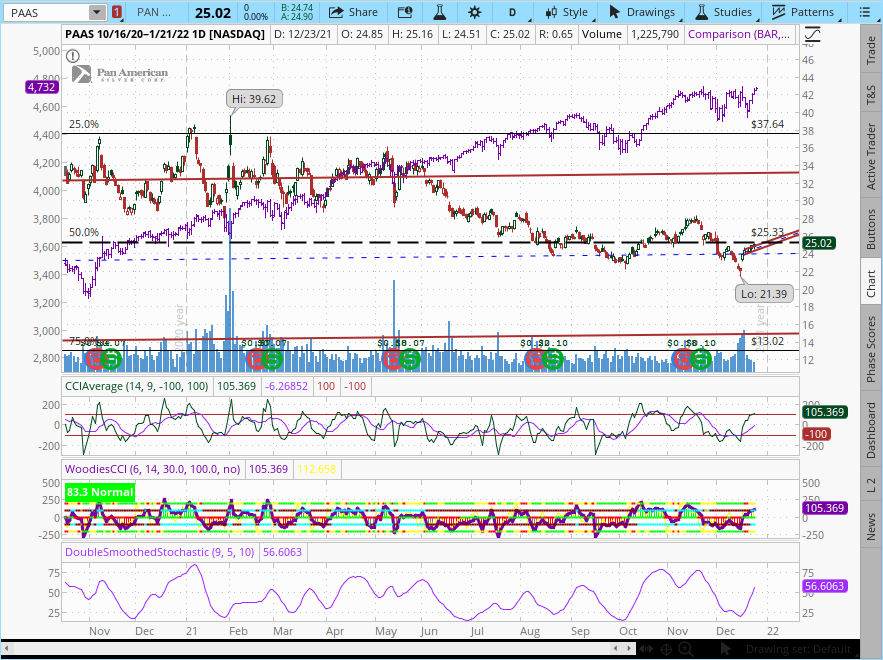883x660 pixels.
Task: Click the Hi: 39.62 price bubble
Action: click(x=254, y=99)
